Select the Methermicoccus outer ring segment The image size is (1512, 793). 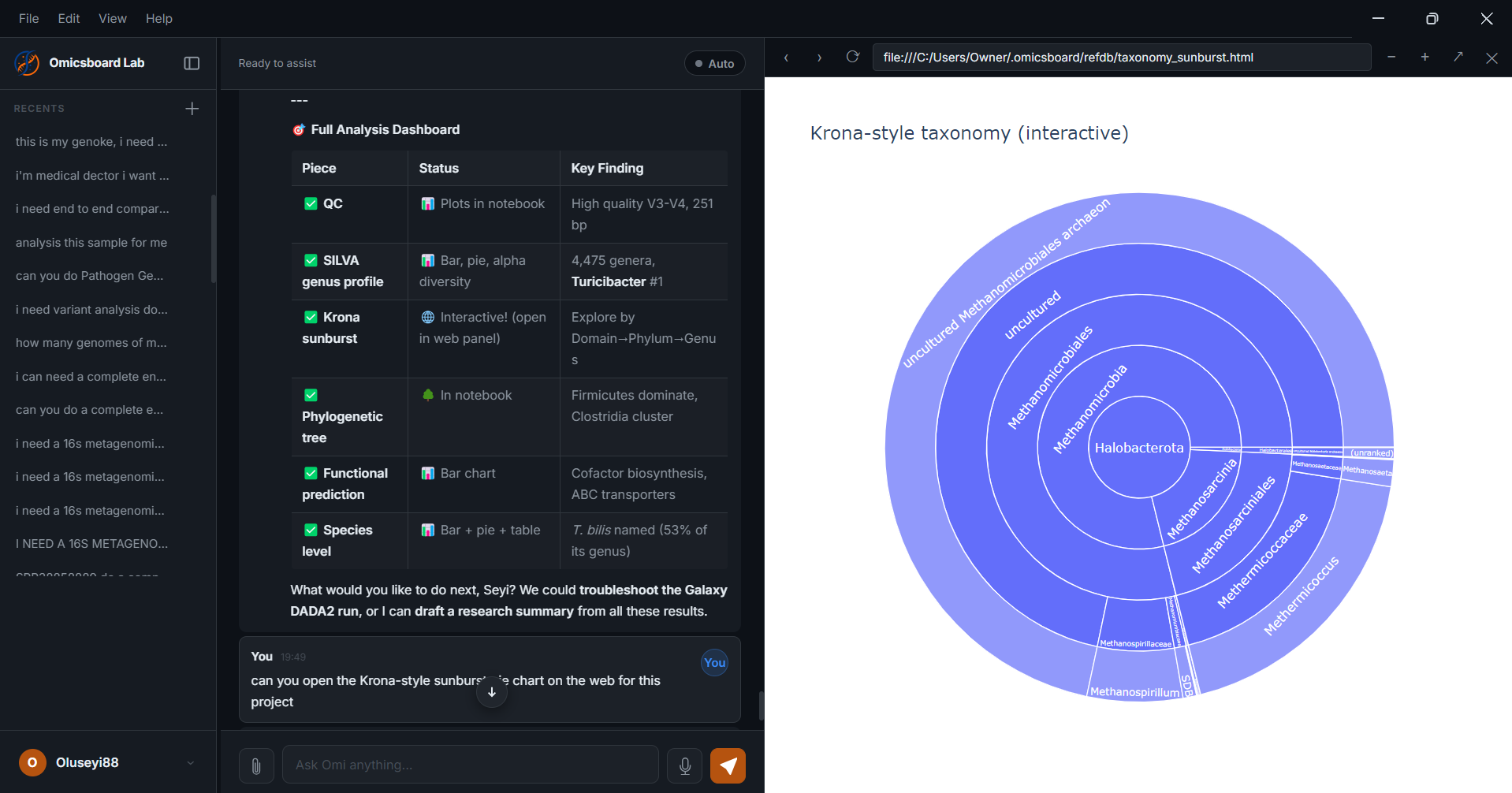(1301, 596)
